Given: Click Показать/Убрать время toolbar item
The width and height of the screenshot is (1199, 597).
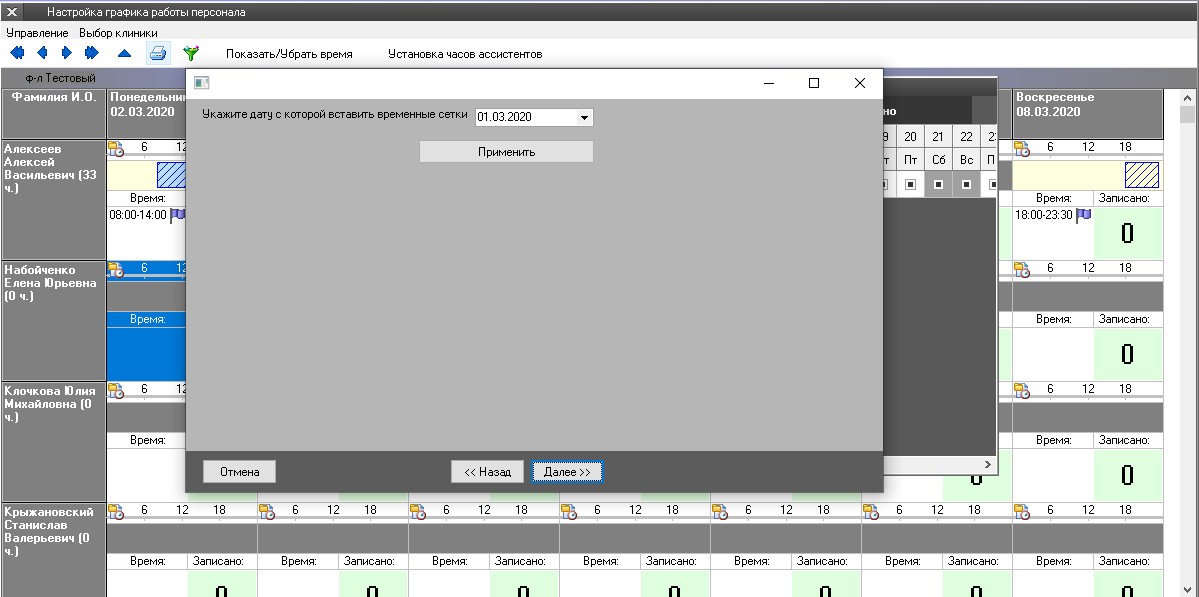Looking at the screenshot, I should 289,54.
